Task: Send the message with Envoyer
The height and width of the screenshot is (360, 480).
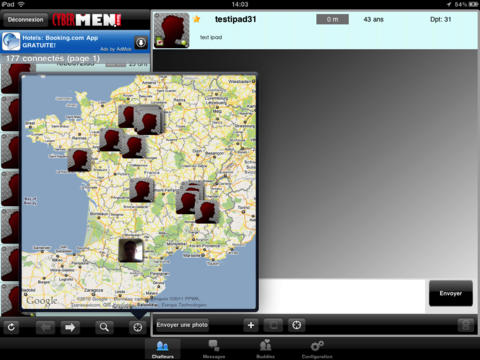Action: [x=451, y=293]
